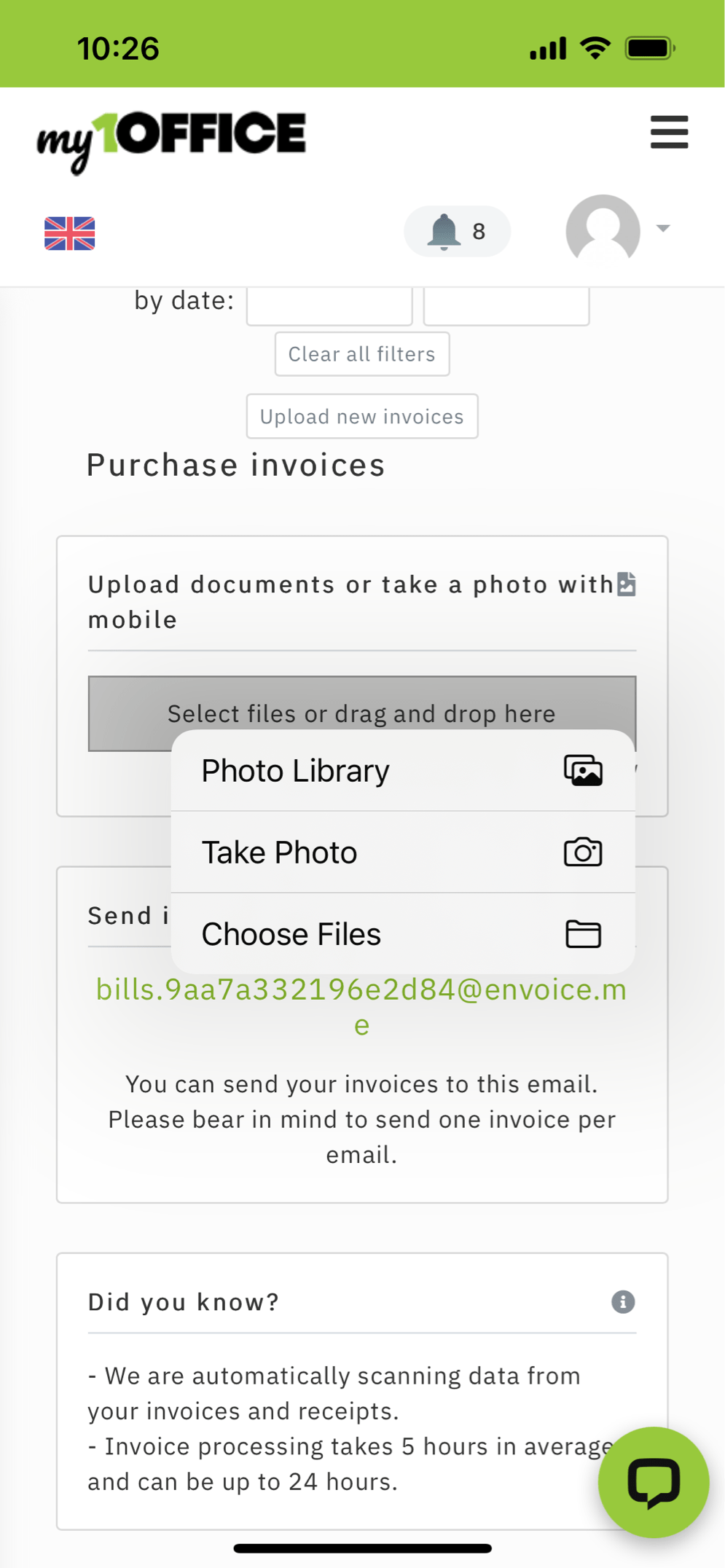Click the user profile avatar
Screen dimensions: 725x1568
tap(603, 230)
